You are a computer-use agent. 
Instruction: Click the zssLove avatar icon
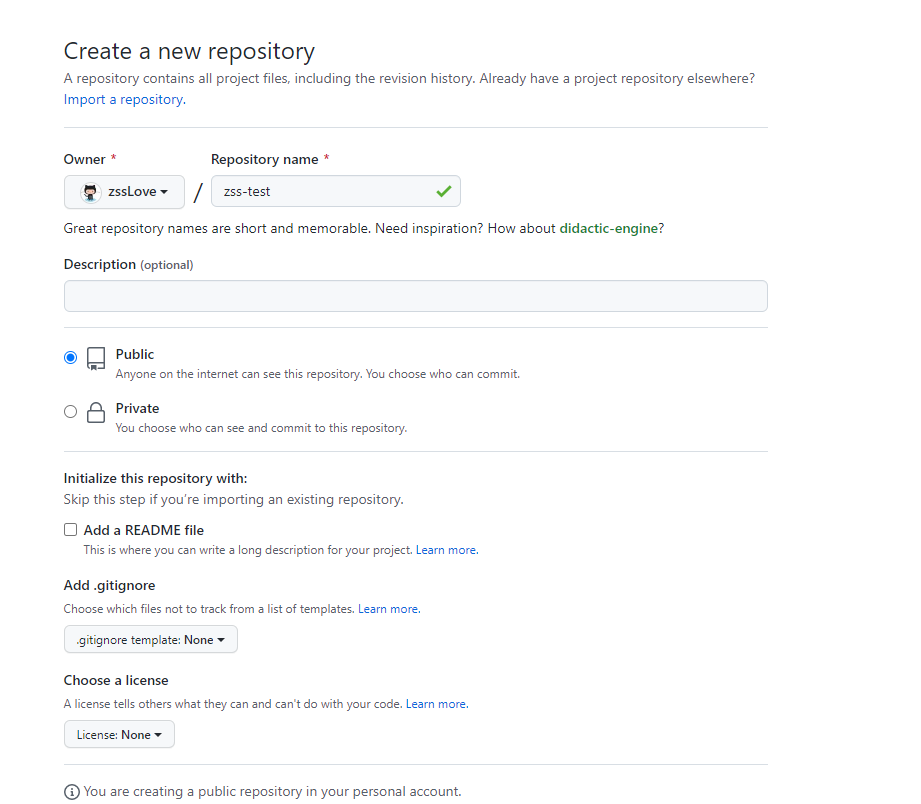click(91, 192)
